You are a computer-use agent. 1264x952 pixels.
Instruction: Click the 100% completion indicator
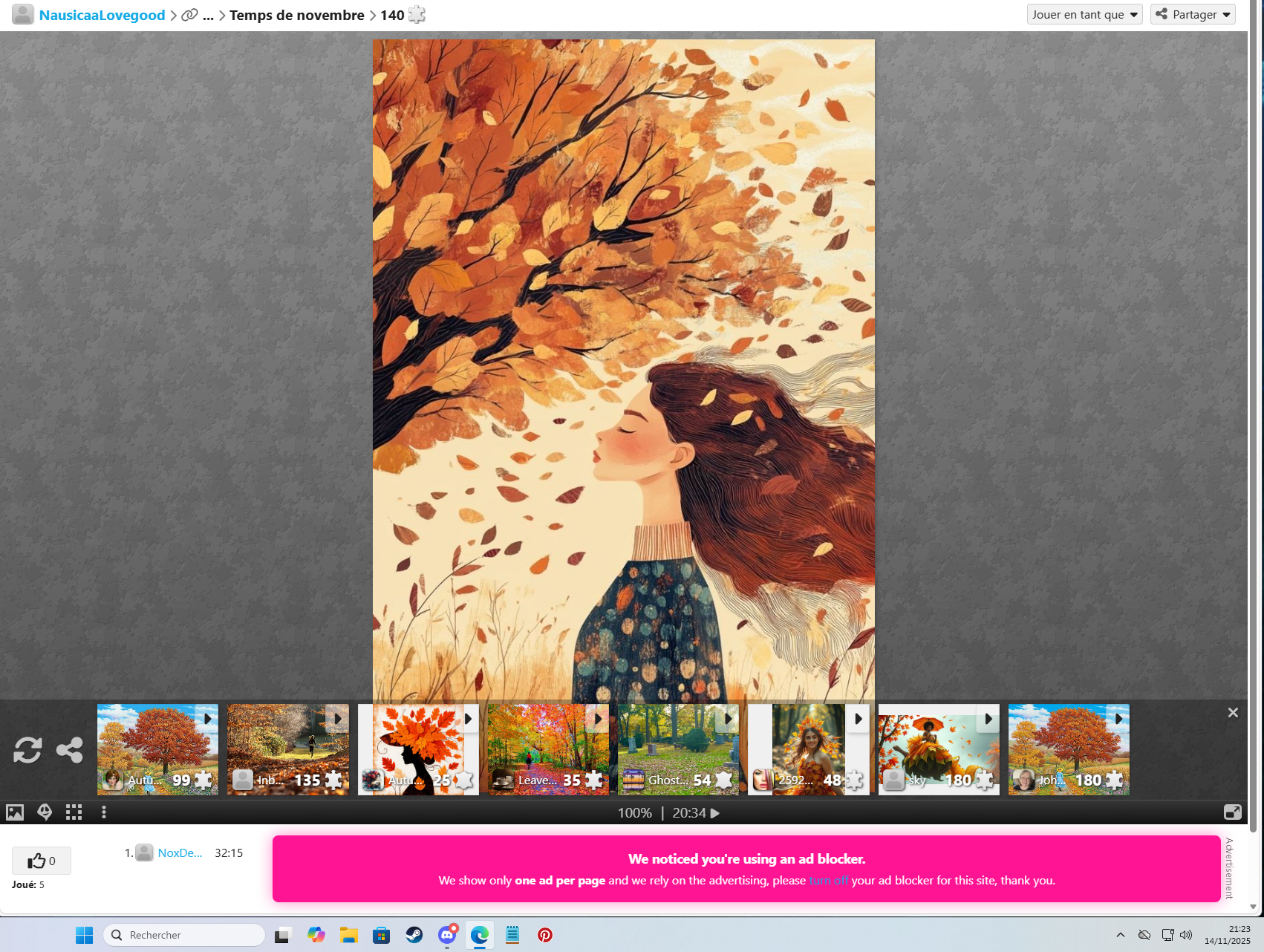pos(635,813)
